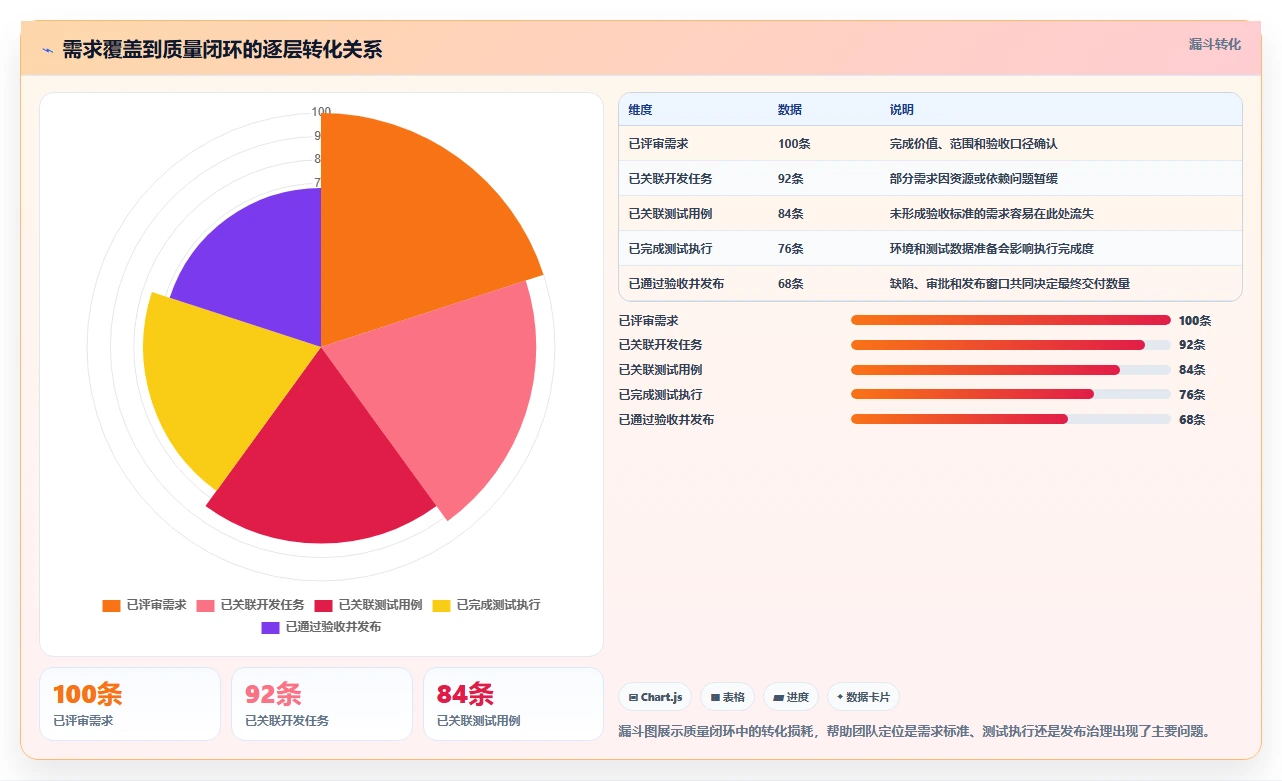
Task: Click the 表格 chip
Action: [x=727, y=697]
